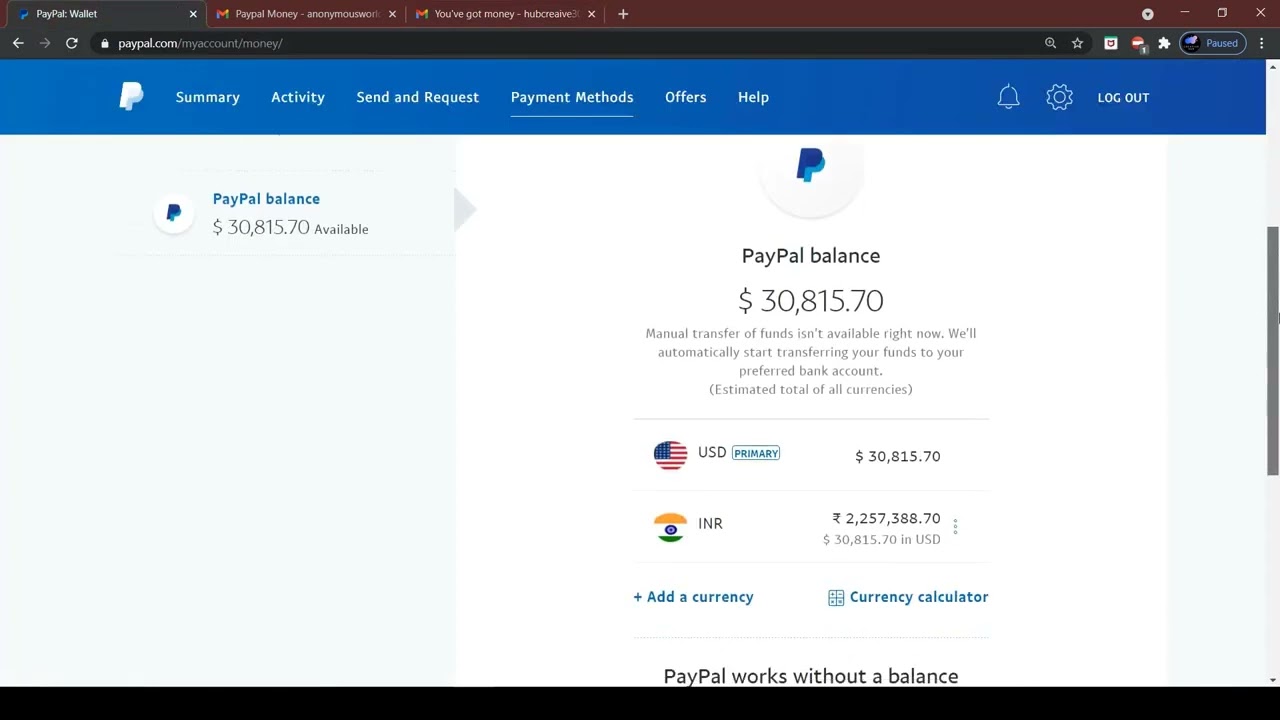Click the browser back arrow
Viewport: 1280px width, 720px height.
click(18, 43)
